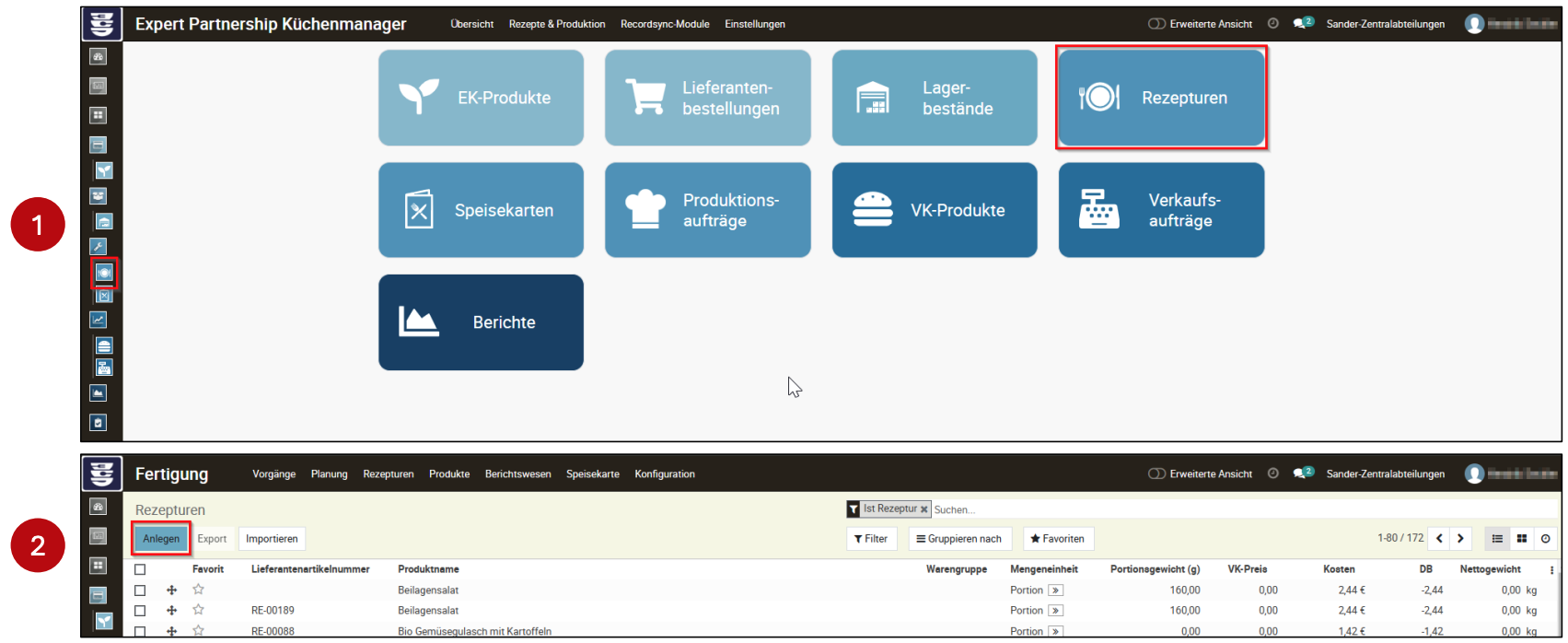
Task: Open the Rezepturen tile on the dashboard
Action: tap(1161, 98)
